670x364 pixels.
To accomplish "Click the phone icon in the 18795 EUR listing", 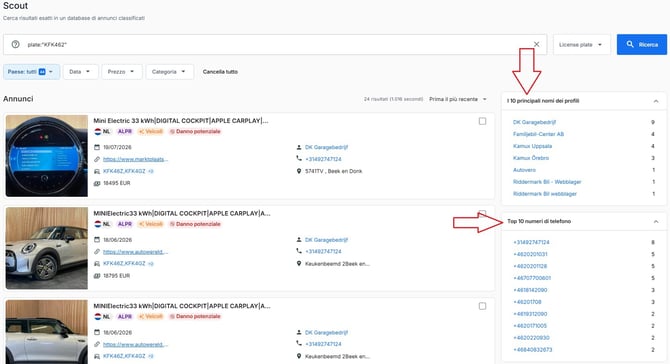I will coord(299,252).
